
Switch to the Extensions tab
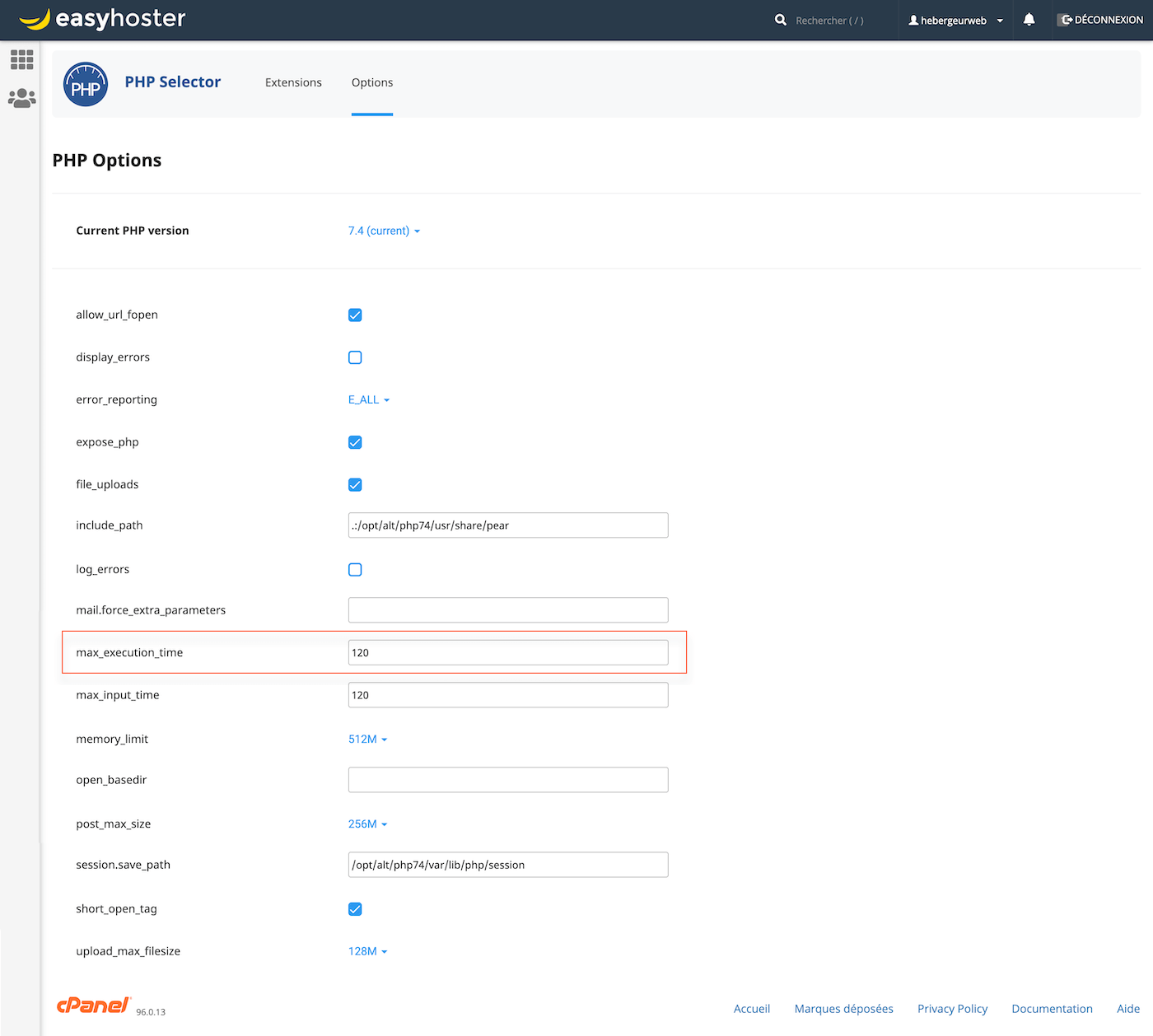pyautogui.click(x=293, y=82)
